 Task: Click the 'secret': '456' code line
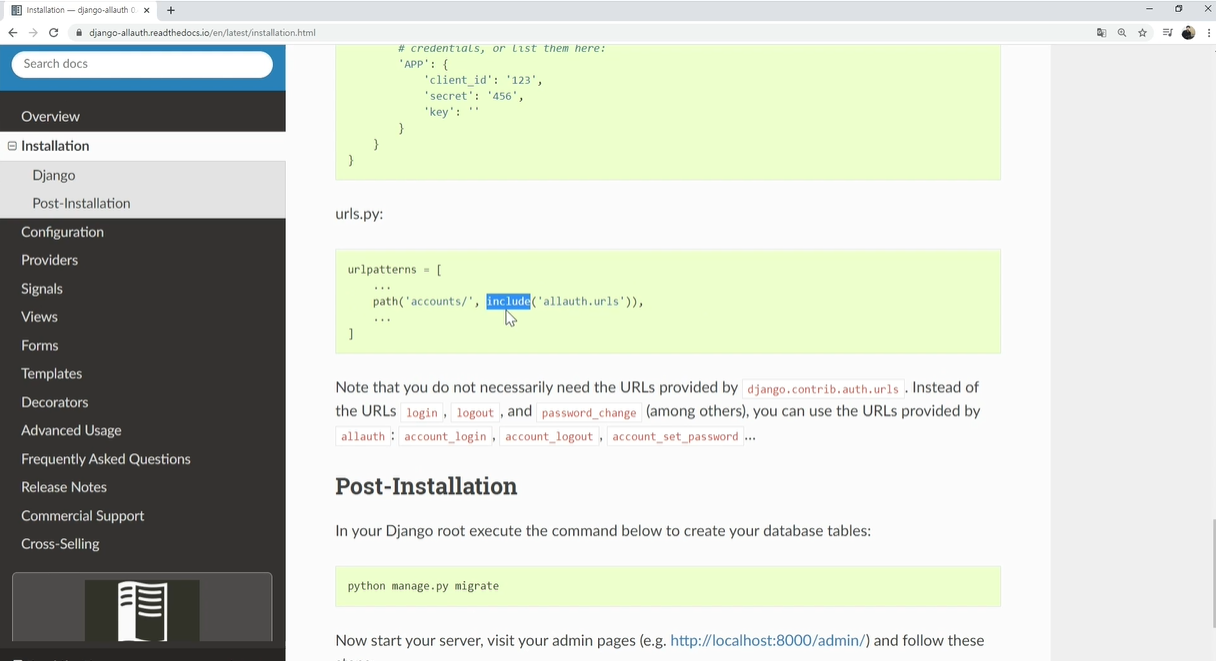pos(473,96)
